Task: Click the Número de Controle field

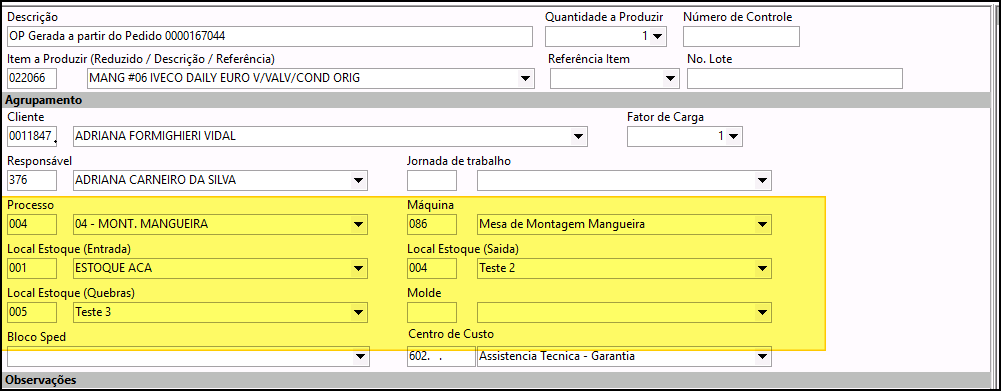Action: click(x=741, y=36)
